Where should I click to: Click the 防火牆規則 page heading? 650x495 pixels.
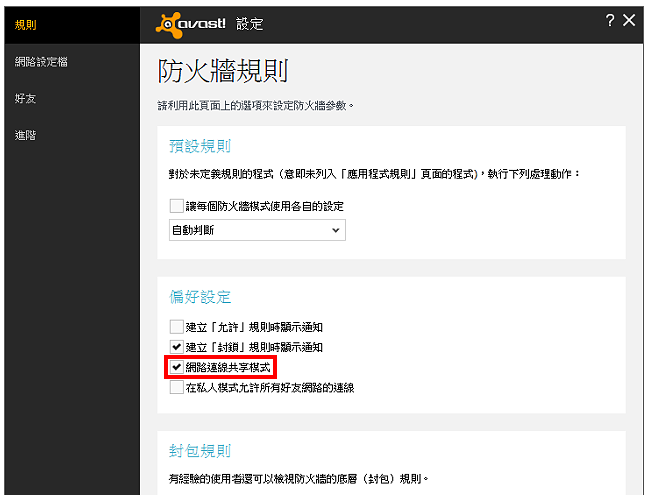click(x=223, y=71)
